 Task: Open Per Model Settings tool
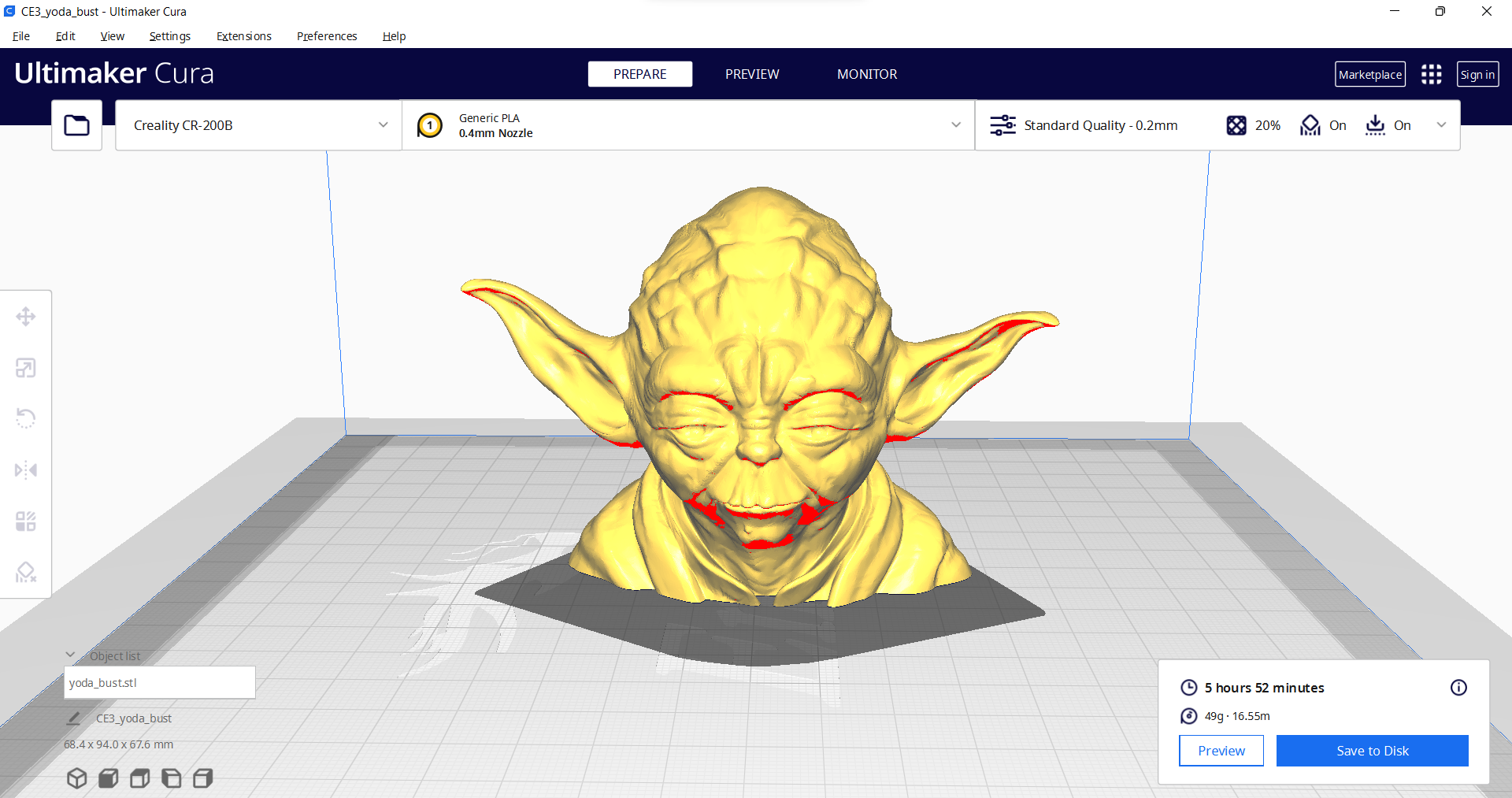(x=26, y=521)
